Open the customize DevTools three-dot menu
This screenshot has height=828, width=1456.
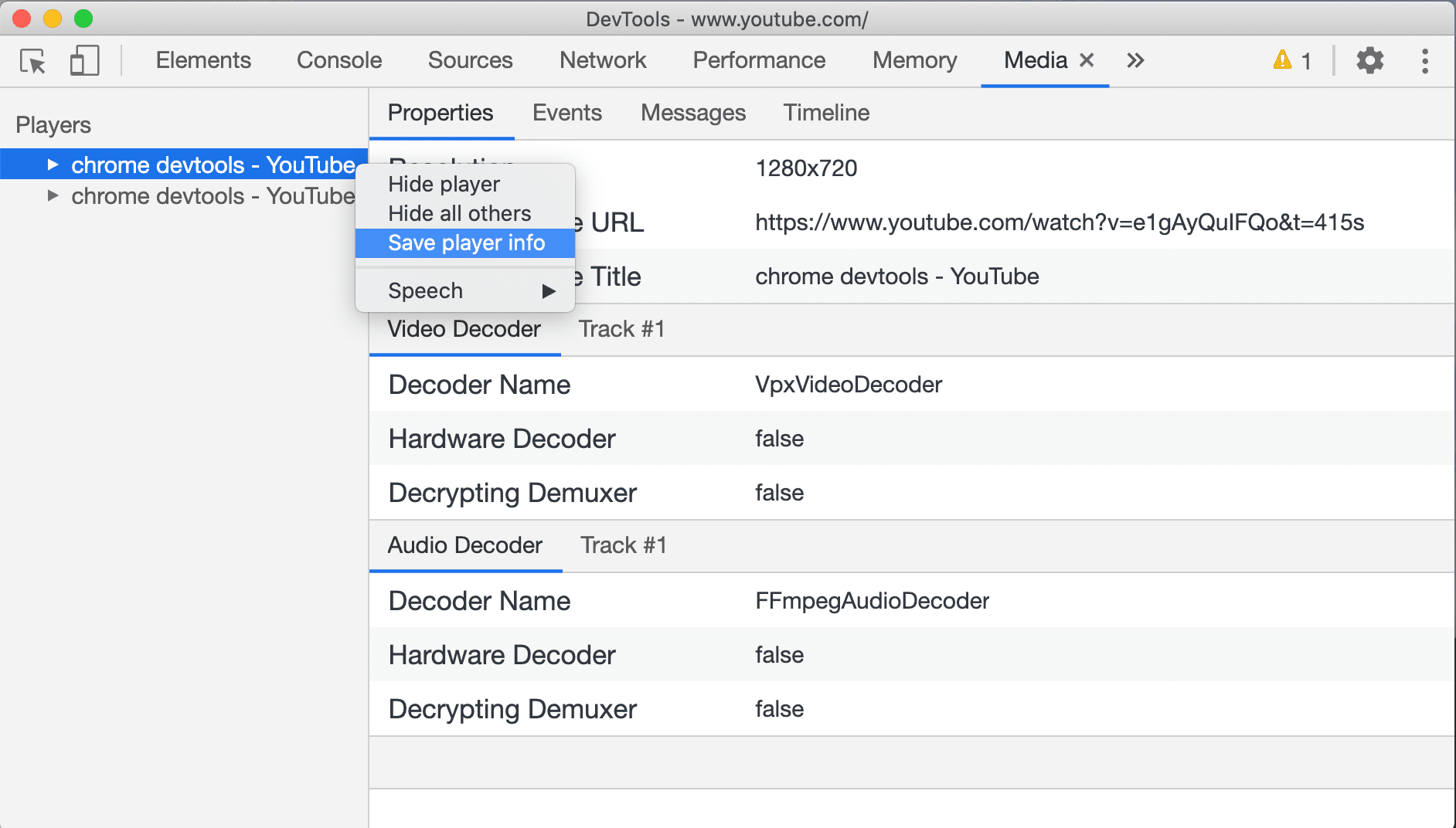1424,60
